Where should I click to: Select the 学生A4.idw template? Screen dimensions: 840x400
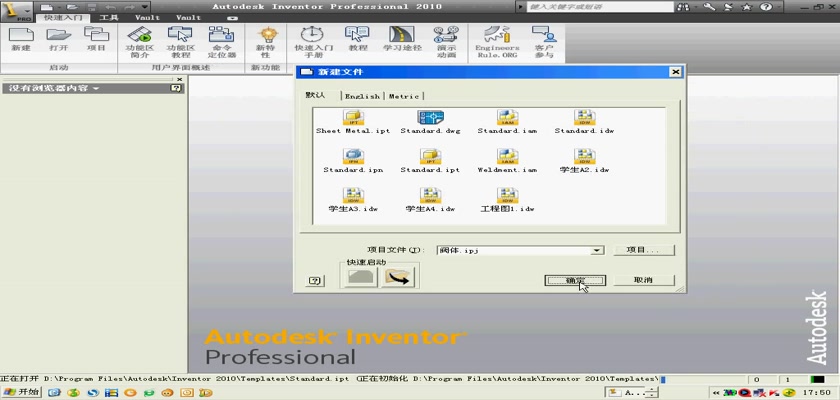(x=430, y=200)
